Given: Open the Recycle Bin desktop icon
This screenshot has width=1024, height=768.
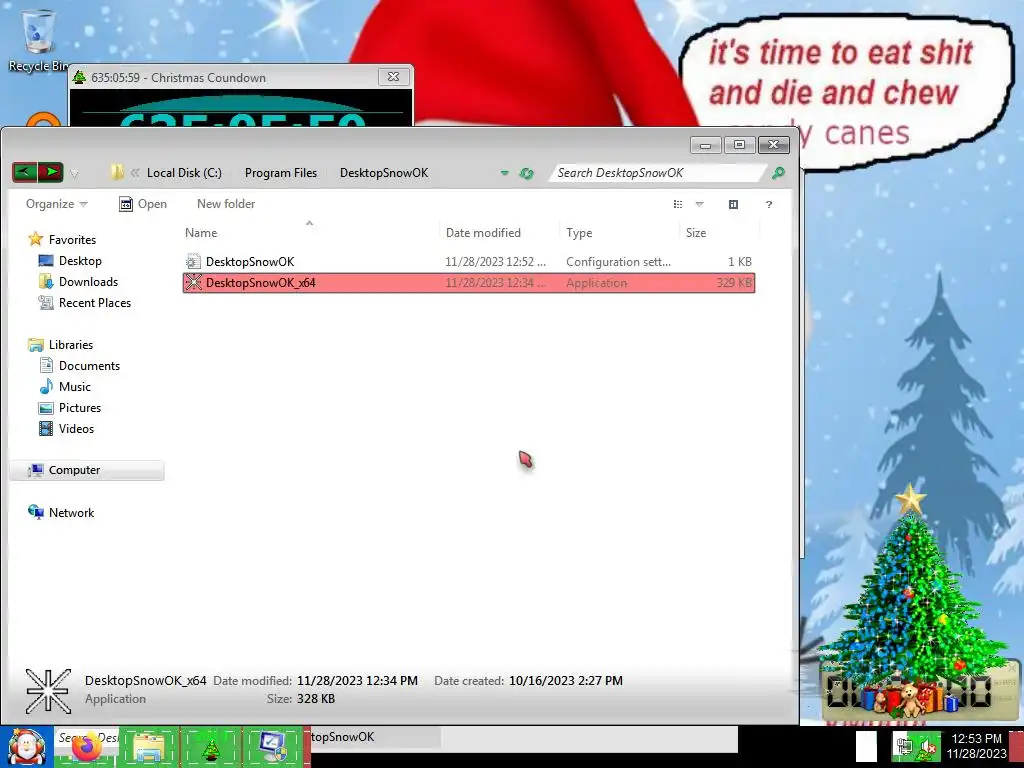Looking at the screenshot, I should coord(37,39).
